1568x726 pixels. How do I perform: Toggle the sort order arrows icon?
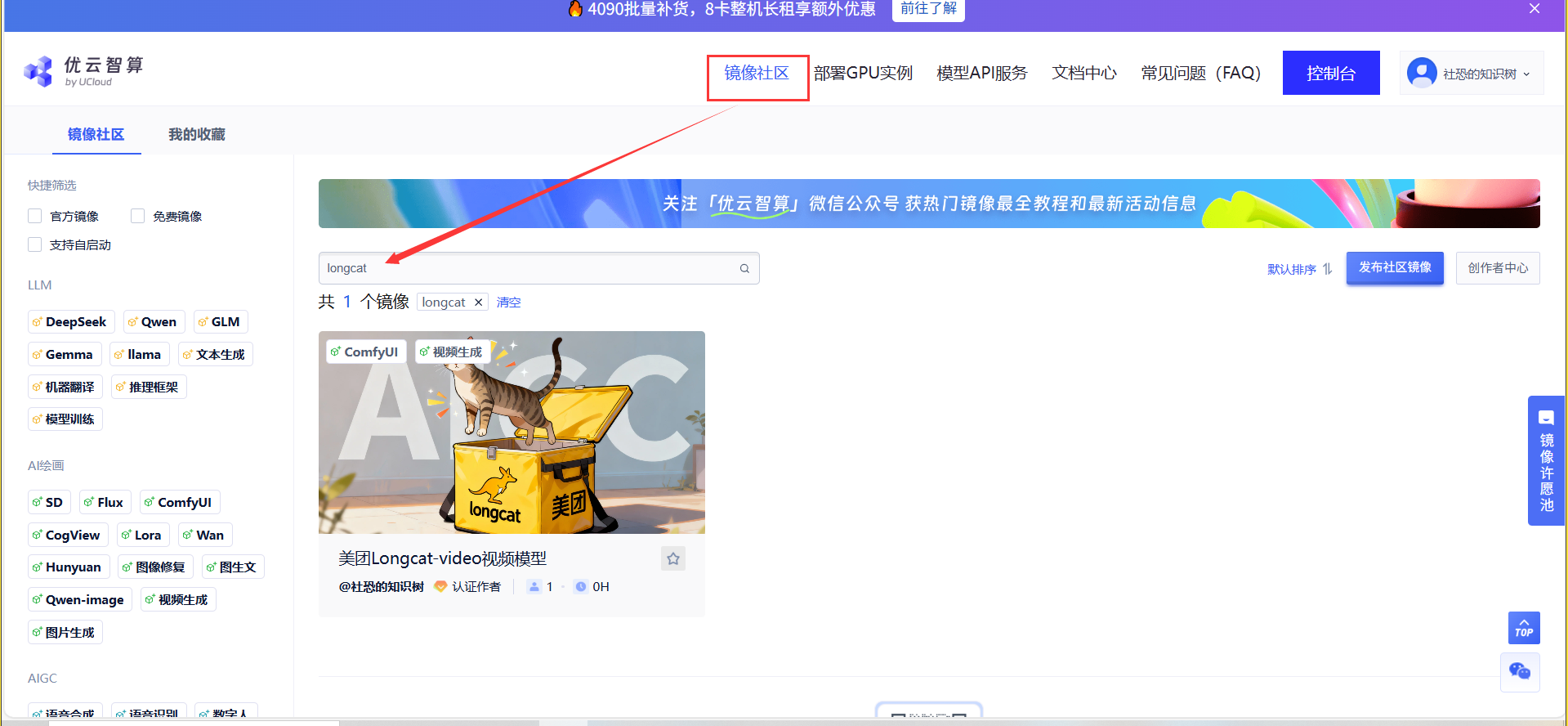pos(1327,269)
